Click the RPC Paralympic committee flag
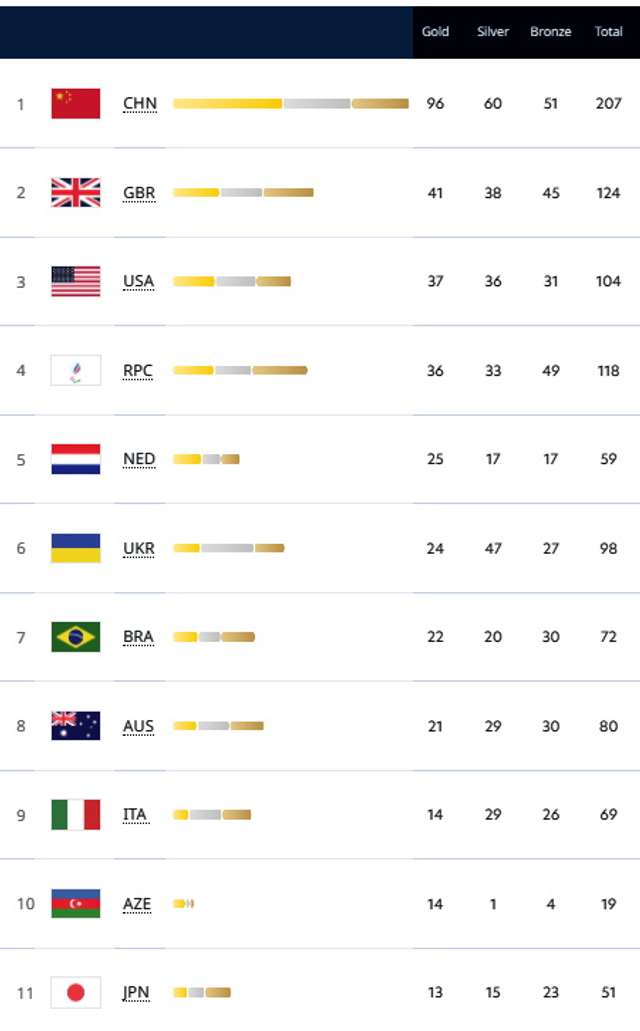640x1031 pixels. coord(76,370)
